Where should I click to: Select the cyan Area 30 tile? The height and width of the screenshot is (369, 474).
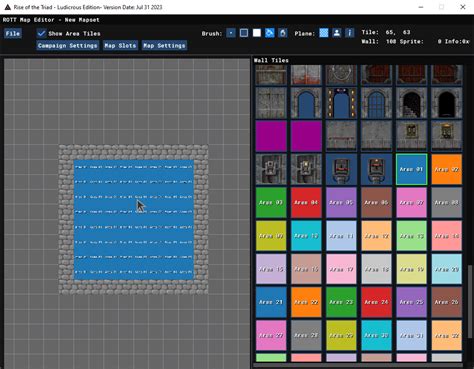pyautogui.click(x=376, y=335)
